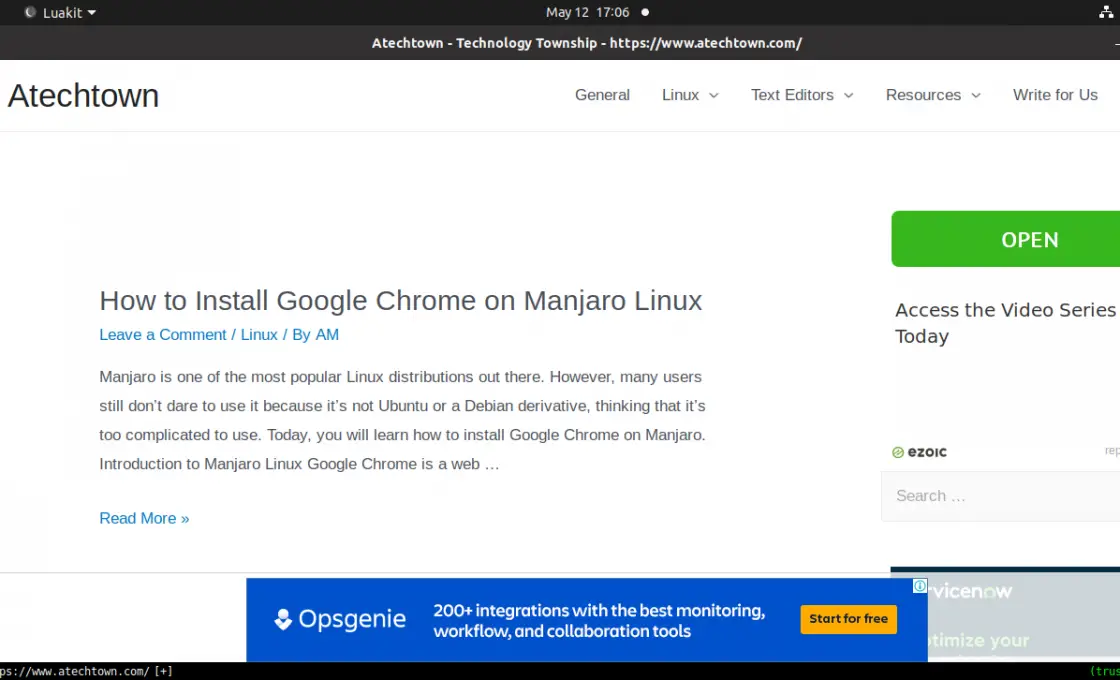The width and height of the screenshot is (1120, 680).
Task: Expand the Text Editors chevron
Action: coord(849,96)
